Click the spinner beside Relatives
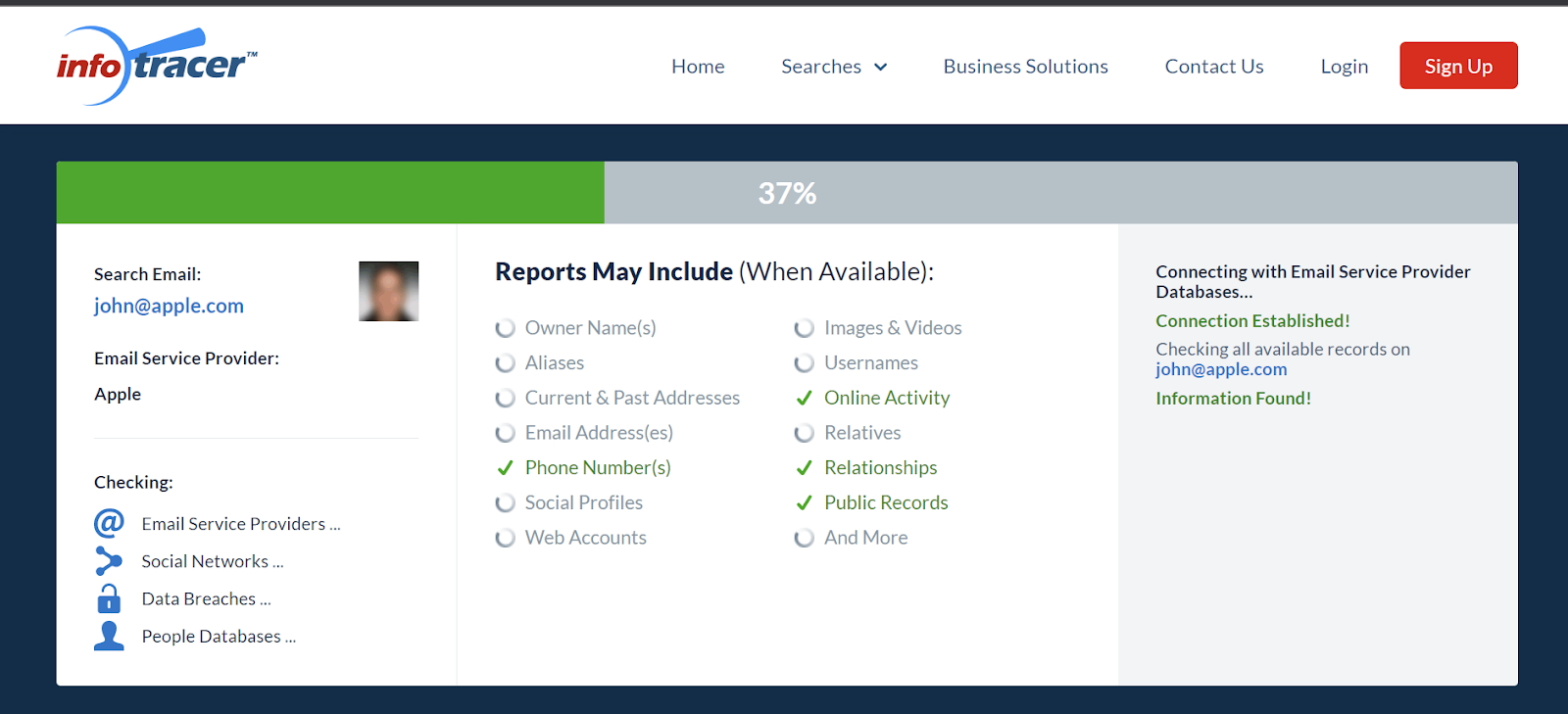Image resolution: width=1568 pixels, height=714 pixels. [804, 433]
